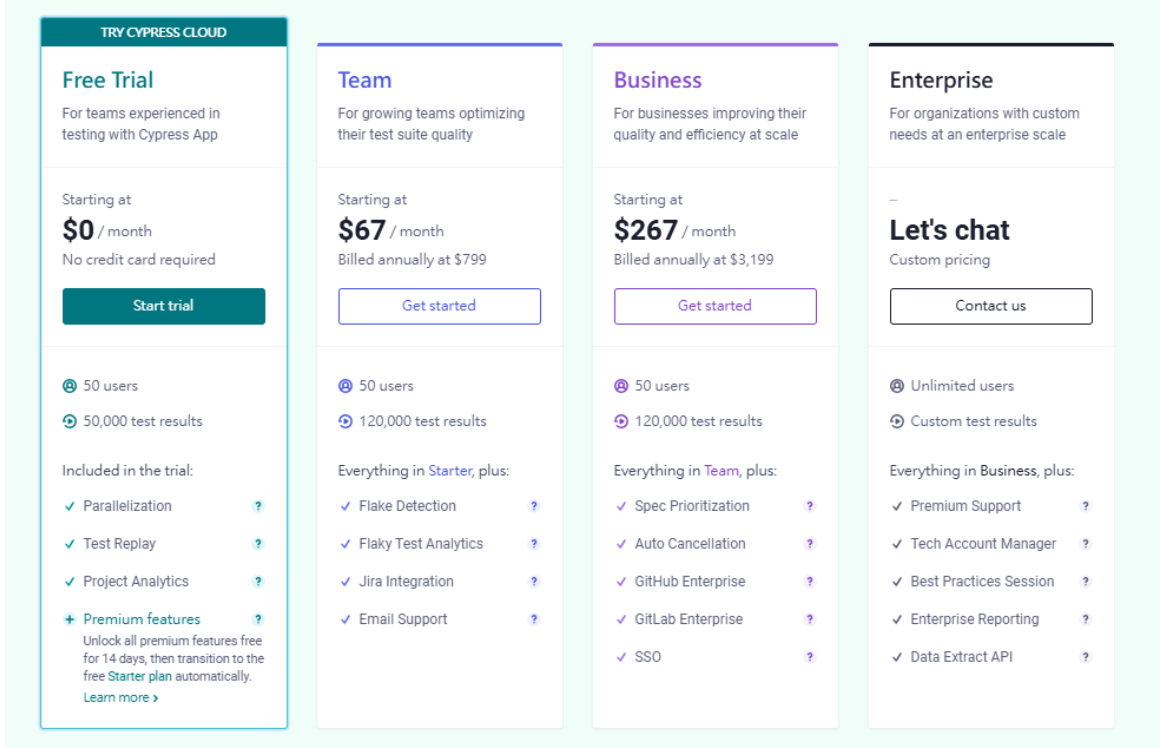Viewport: 1160px width, 748px height.
Task: Click help icon next to Flaky Test Analytics
Action: tap(534, 544)
